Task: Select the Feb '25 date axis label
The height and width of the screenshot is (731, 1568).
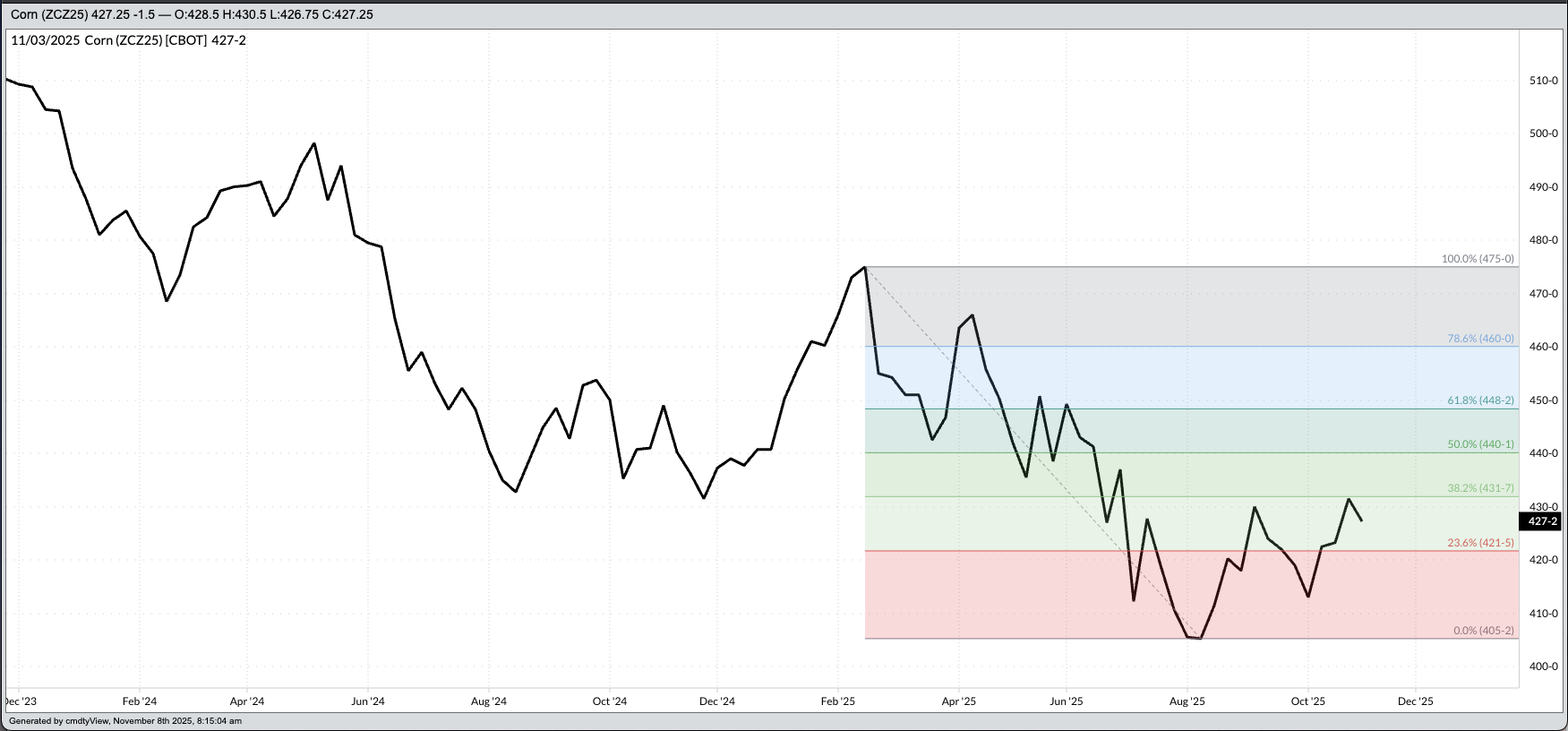Action: (x=838, y=701)
